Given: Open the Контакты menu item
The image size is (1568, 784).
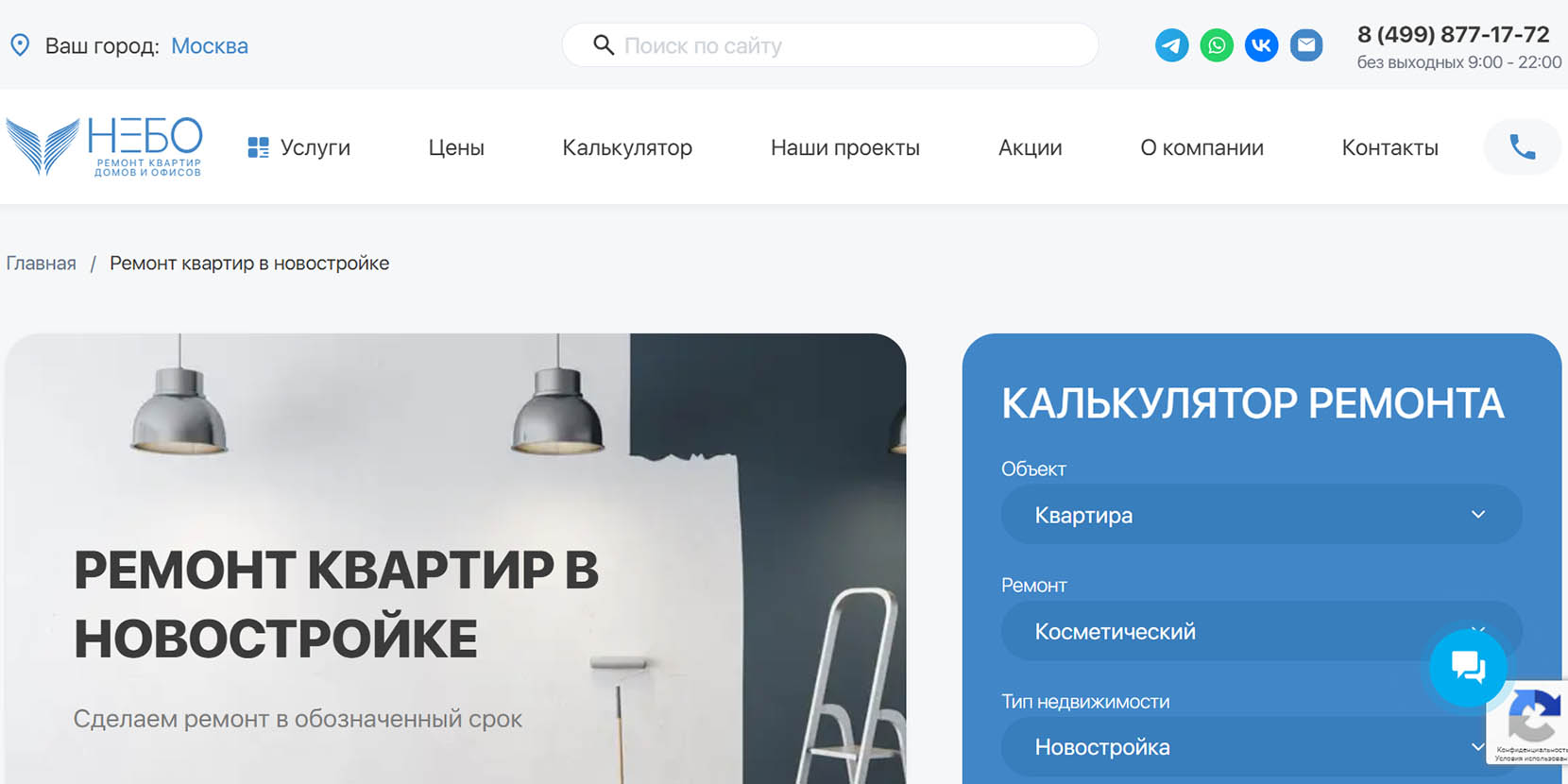Looking at the screenshot, I should pyautogui.click(x=1389, y=147).
